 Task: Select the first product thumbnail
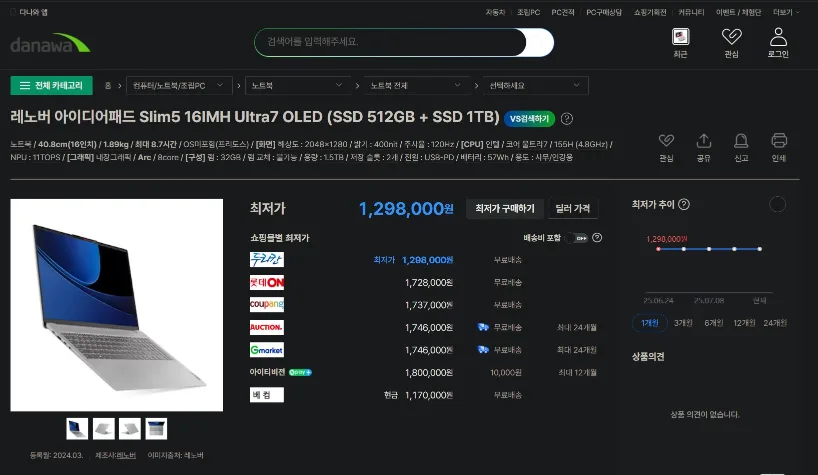coord(77,429)
